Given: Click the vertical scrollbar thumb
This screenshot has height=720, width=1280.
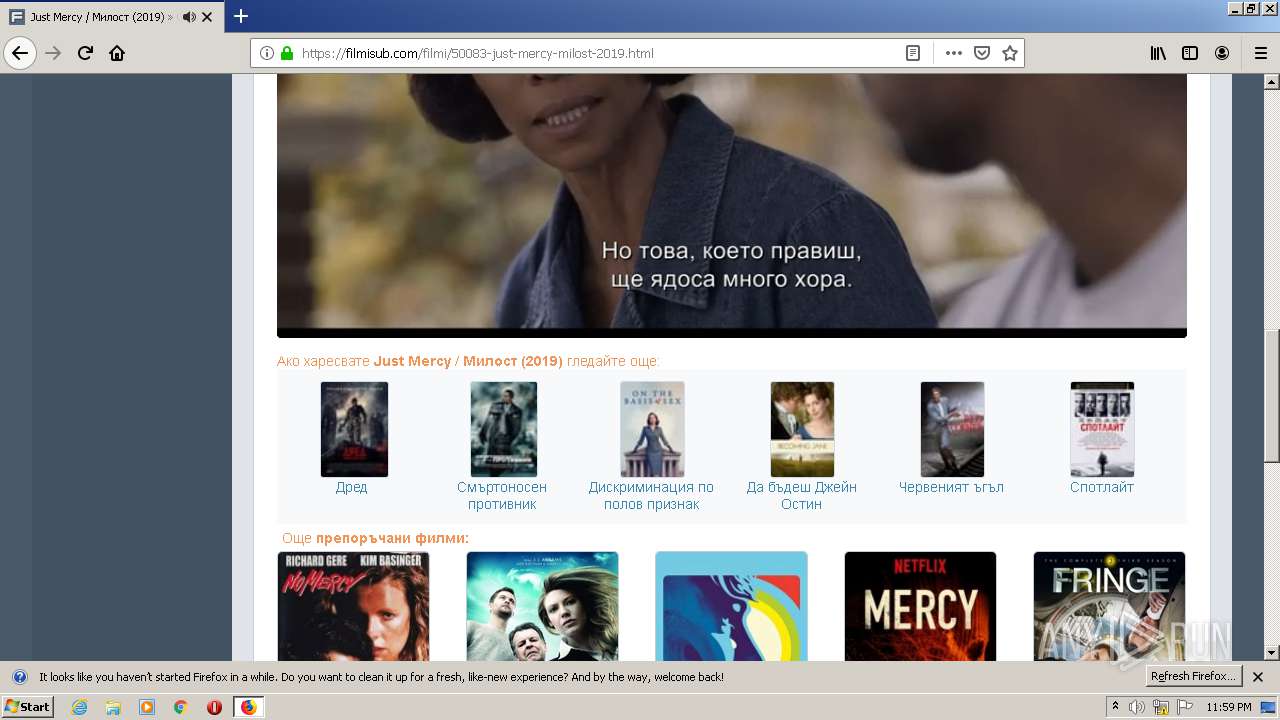Looking at the screenshot, I should [1272, 396].
